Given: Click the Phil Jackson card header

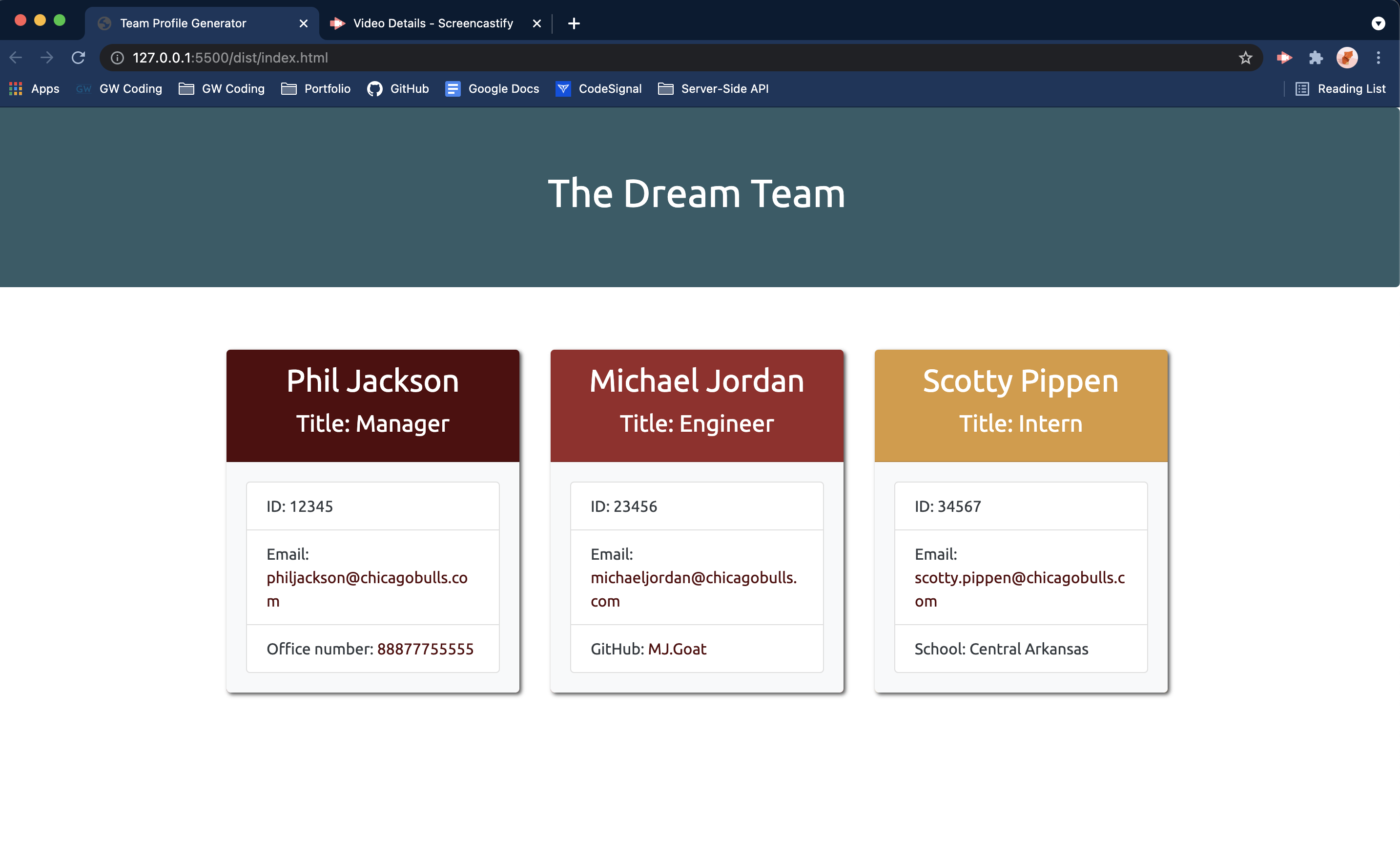Looking at the screenshot, I should 372,406.
